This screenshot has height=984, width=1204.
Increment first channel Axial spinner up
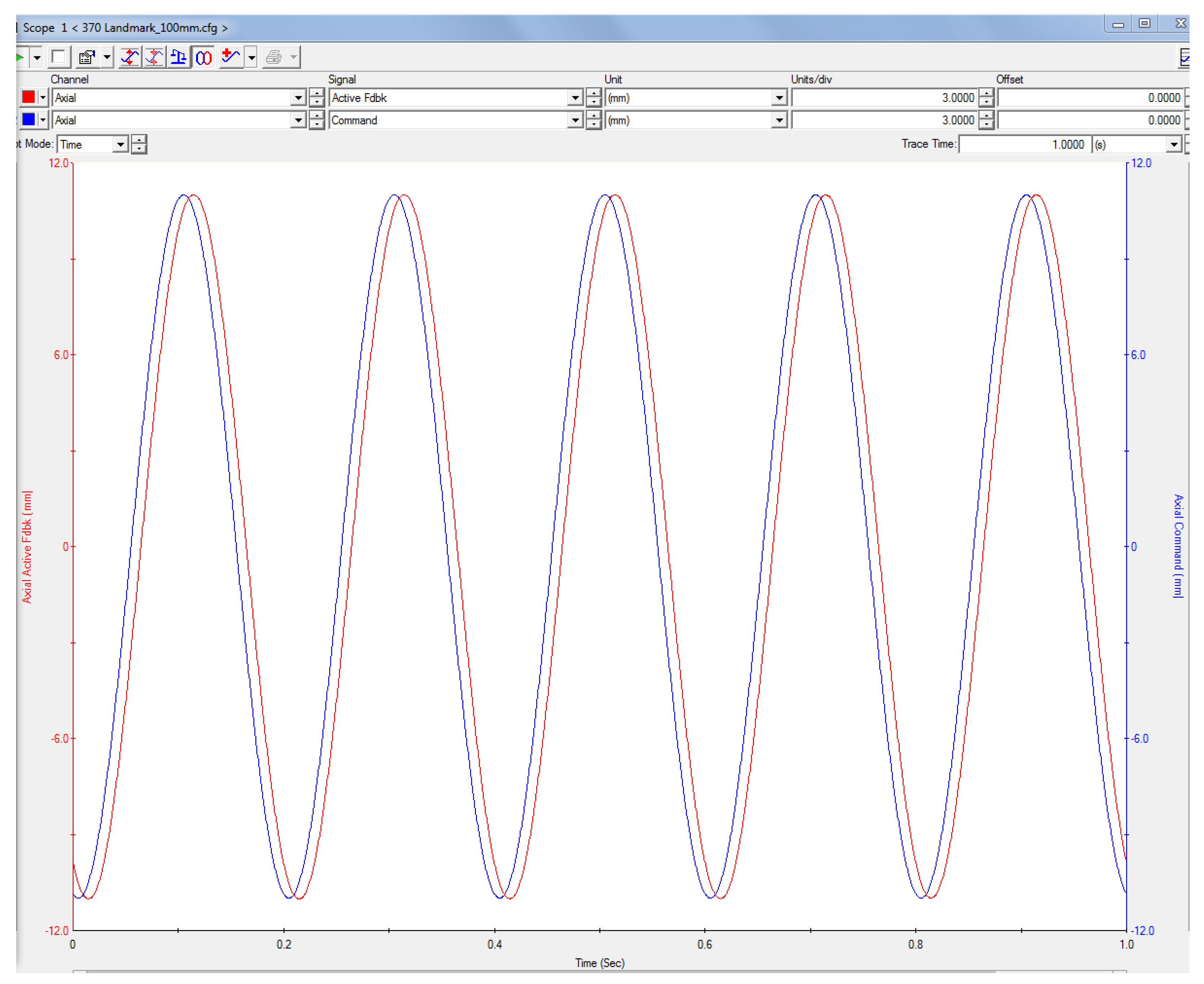pyautogui.click(x=317, y=93)
